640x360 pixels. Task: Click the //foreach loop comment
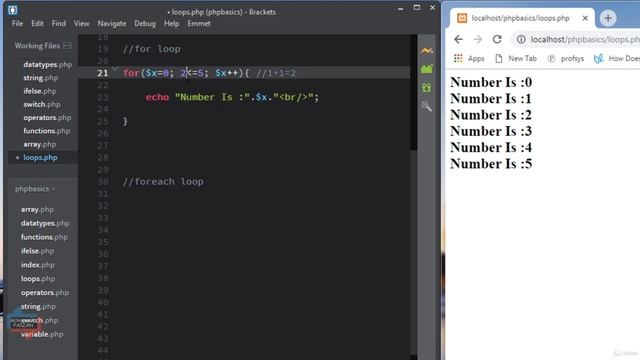(x=163, y=182)
